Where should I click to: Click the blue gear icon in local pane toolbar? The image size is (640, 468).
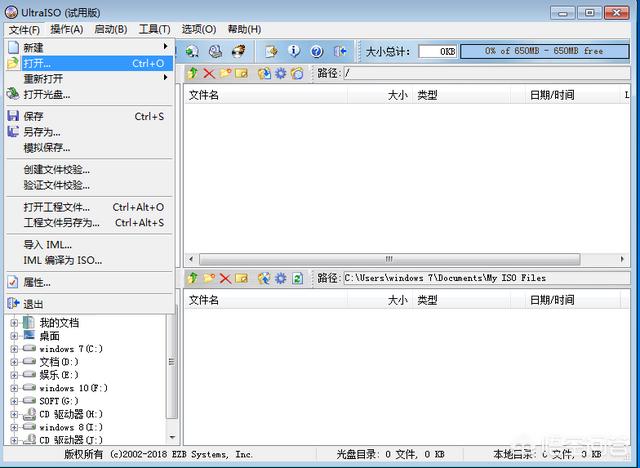coord(281,278)
